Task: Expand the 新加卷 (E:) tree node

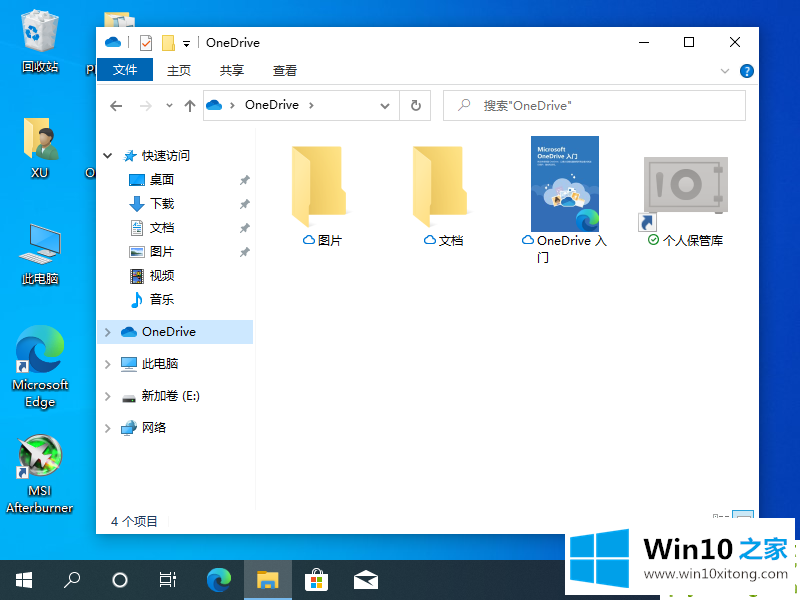Action: point(108,396)
